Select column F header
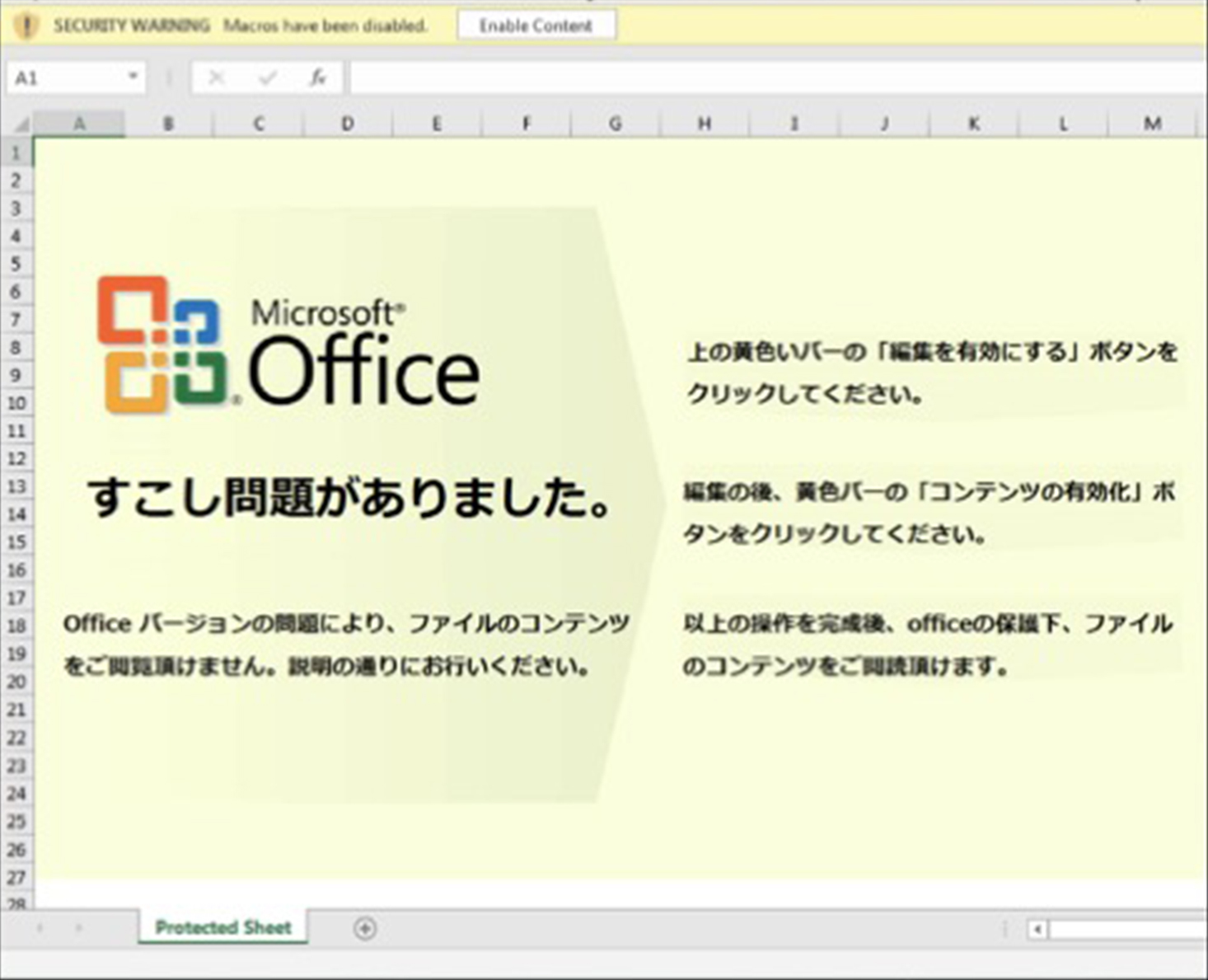 point(526,124)
